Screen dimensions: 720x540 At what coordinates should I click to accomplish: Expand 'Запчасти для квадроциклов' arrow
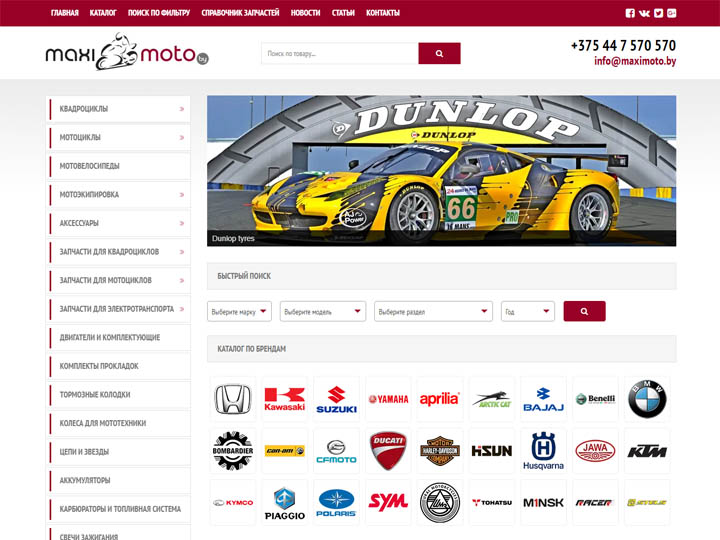(x=182, y=252)
